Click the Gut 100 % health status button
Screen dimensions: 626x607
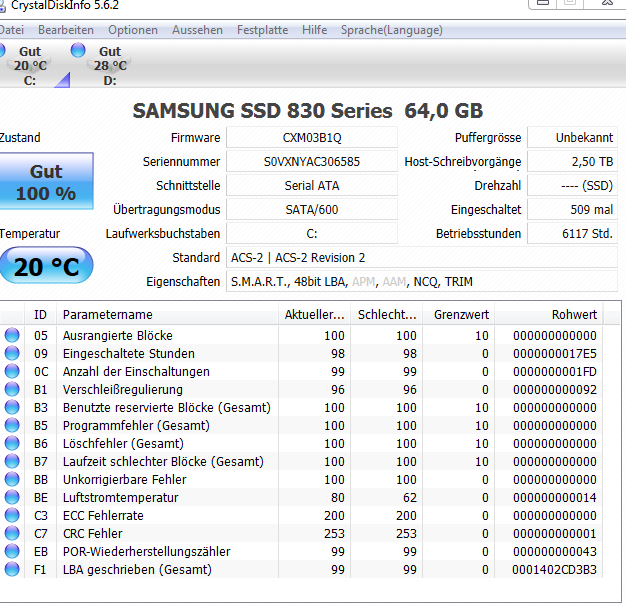46,181
